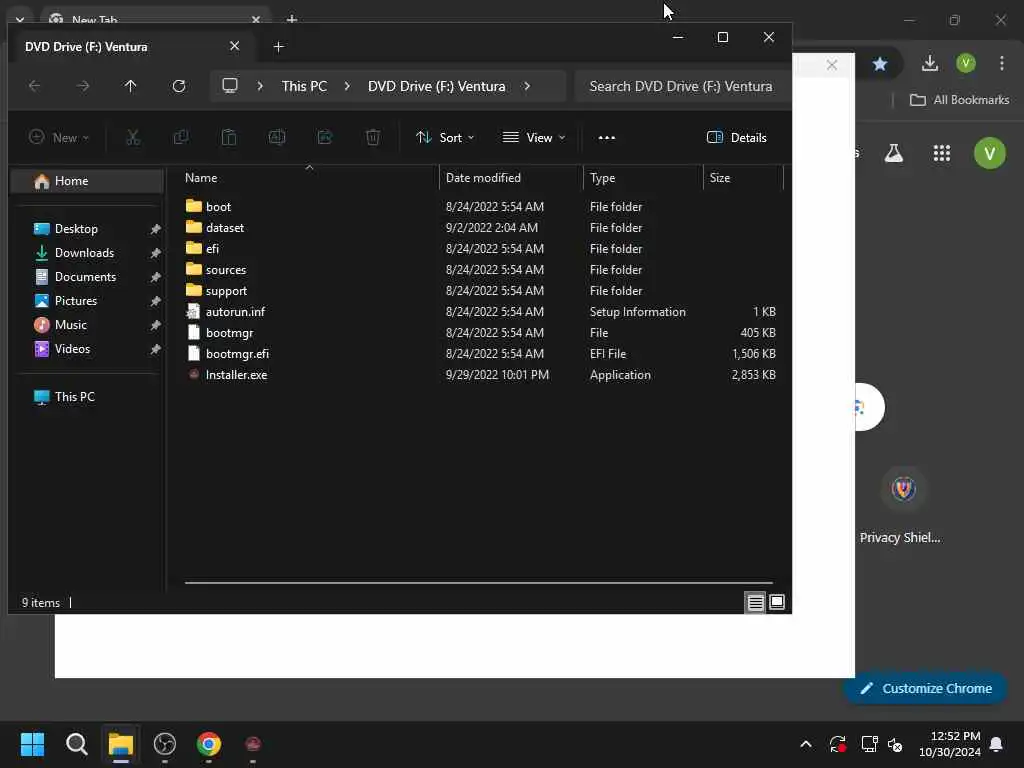Click the PC monitor icon in address bar
1024x768 pixels.
230,86
